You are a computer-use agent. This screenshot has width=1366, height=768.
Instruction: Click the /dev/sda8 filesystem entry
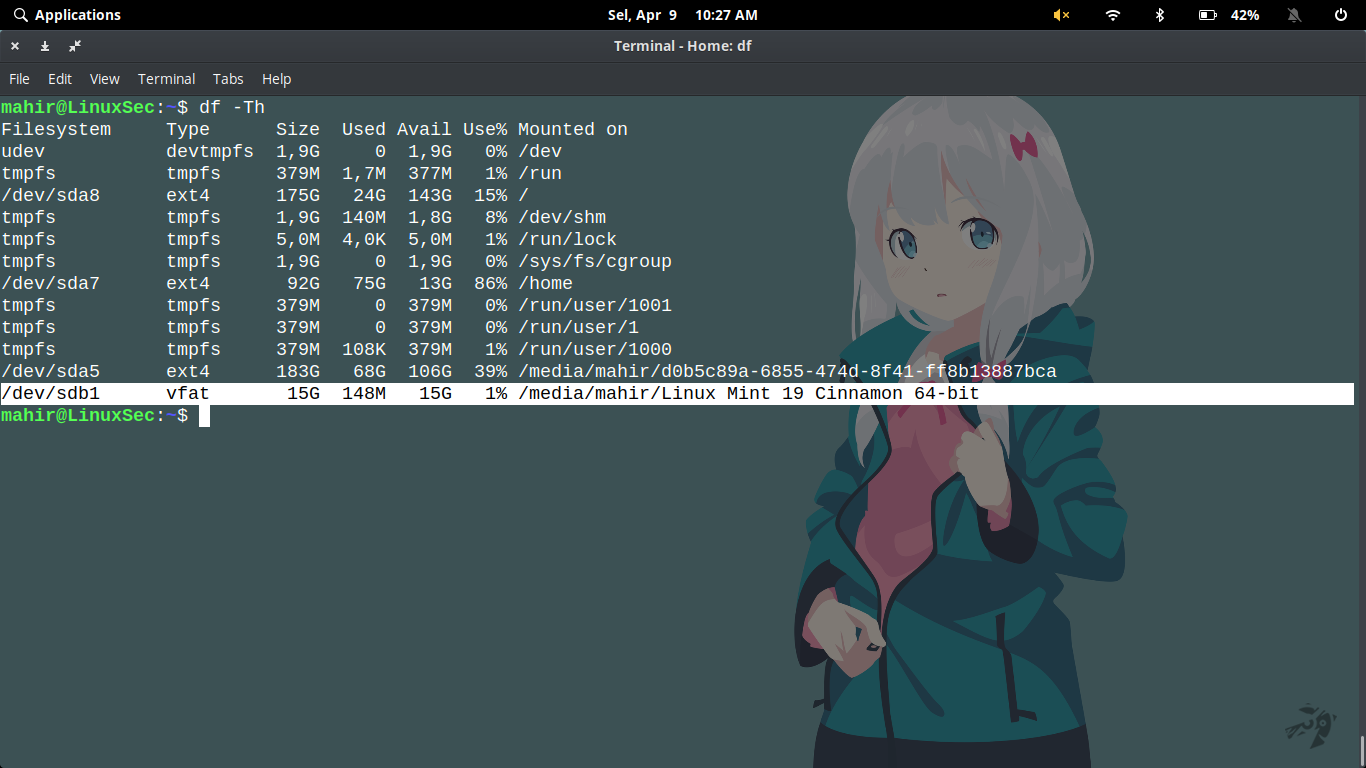[51, 195]
